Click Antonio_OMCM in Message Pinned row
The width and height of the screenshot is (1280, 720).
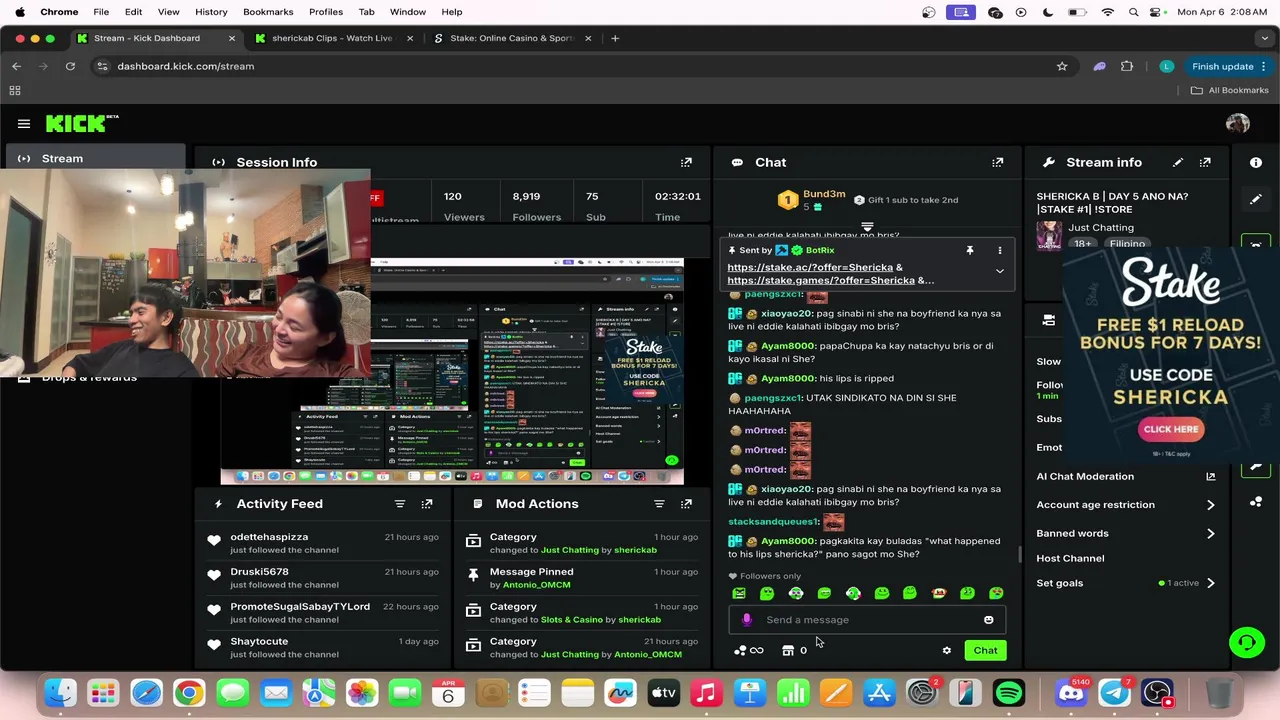pos(537,585)
